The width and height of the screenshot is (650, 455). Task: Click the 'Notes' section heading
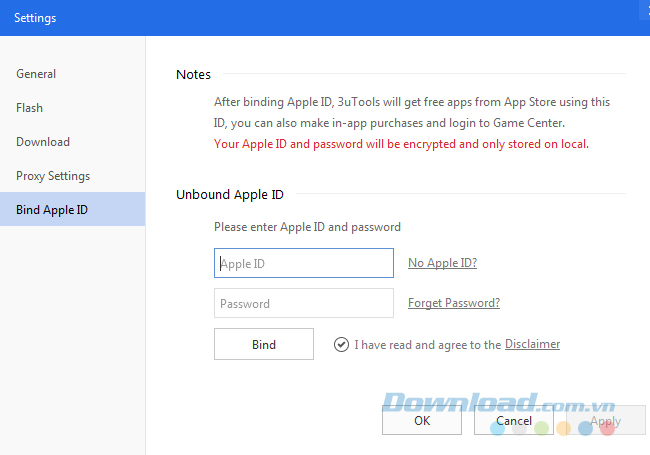193,75
